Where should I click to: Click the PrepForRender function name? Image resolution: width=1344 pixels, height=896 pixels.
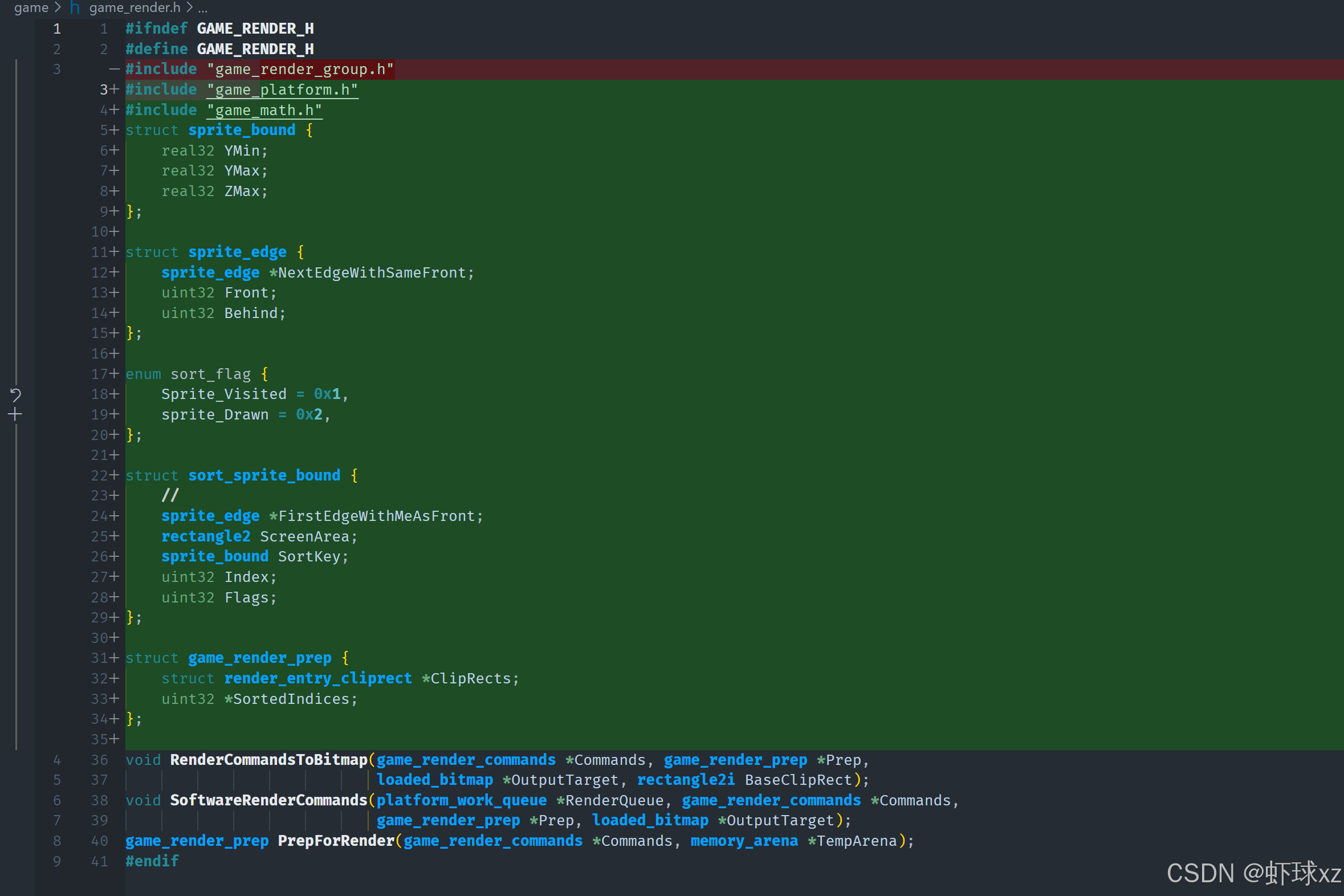[x=336, y=841]
